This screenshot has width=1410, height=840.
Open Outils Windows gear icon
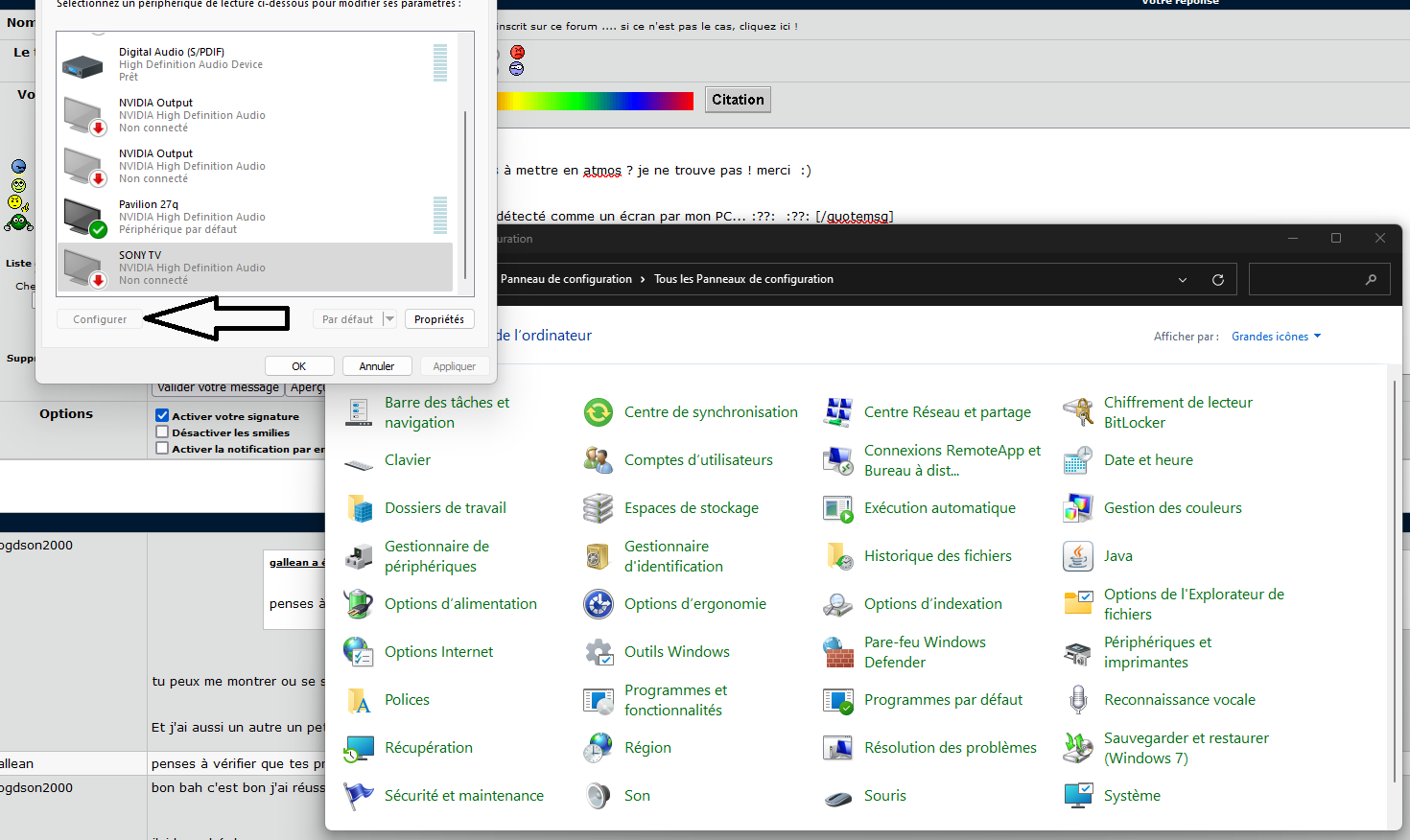[599, 652]
